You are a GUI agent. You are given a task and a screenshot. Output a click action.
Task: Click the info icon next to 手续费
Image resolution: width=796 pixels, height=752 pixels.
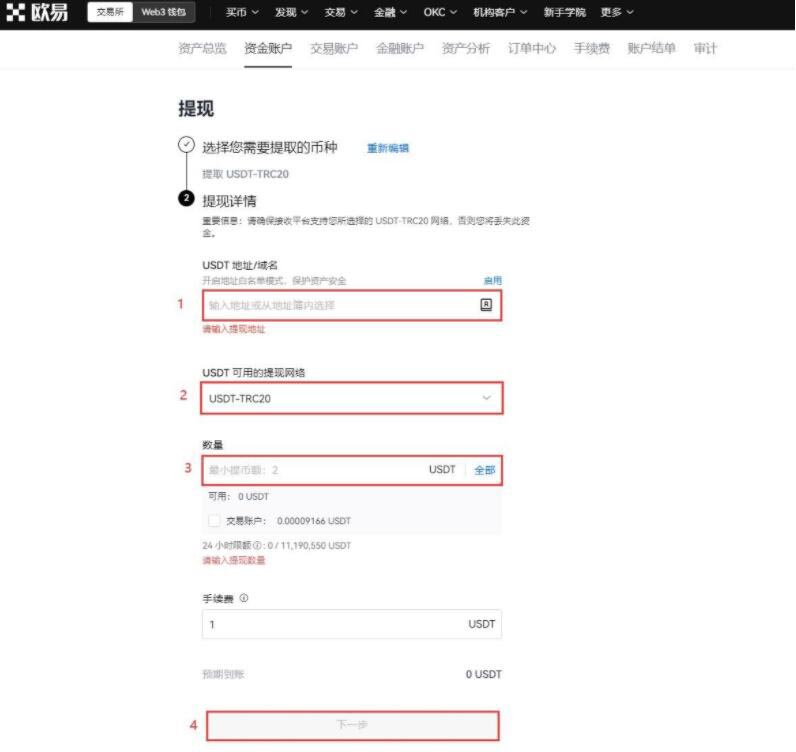point(244,598)
